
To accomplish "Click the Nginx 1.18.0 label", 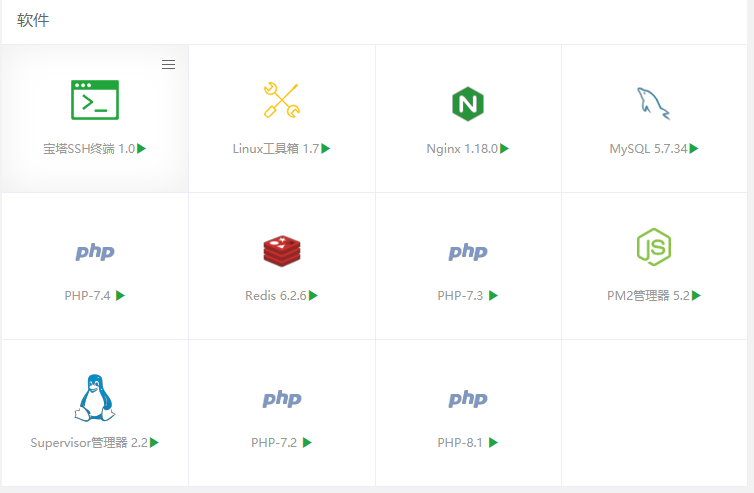I will point(462,149).
